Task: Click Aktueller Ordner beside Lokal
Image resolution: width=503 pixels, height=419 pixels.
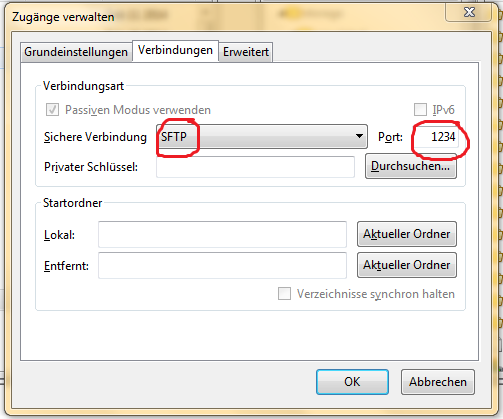Action: pos(407,234)
